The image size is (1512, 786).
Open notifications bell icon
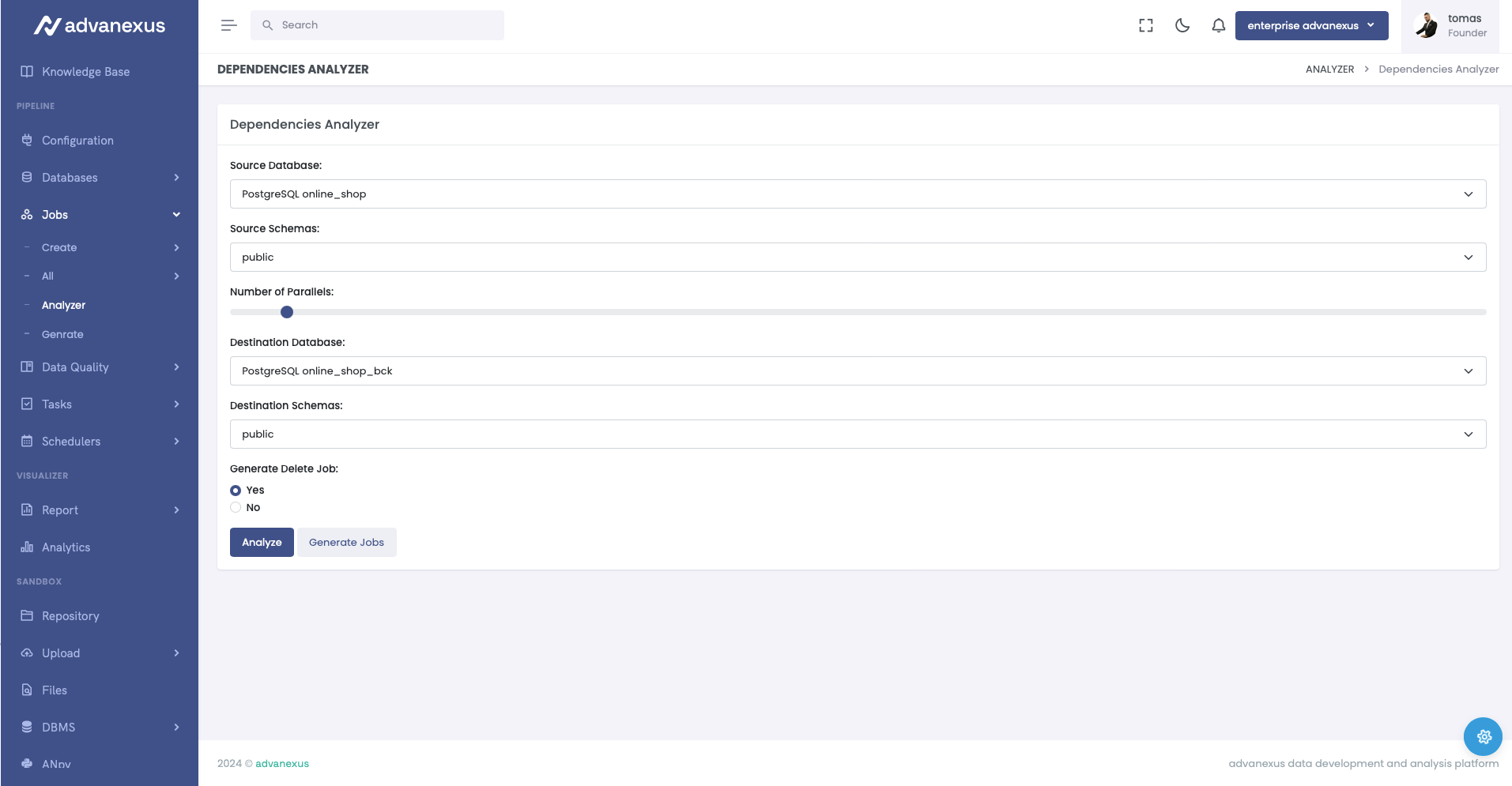1219,25
